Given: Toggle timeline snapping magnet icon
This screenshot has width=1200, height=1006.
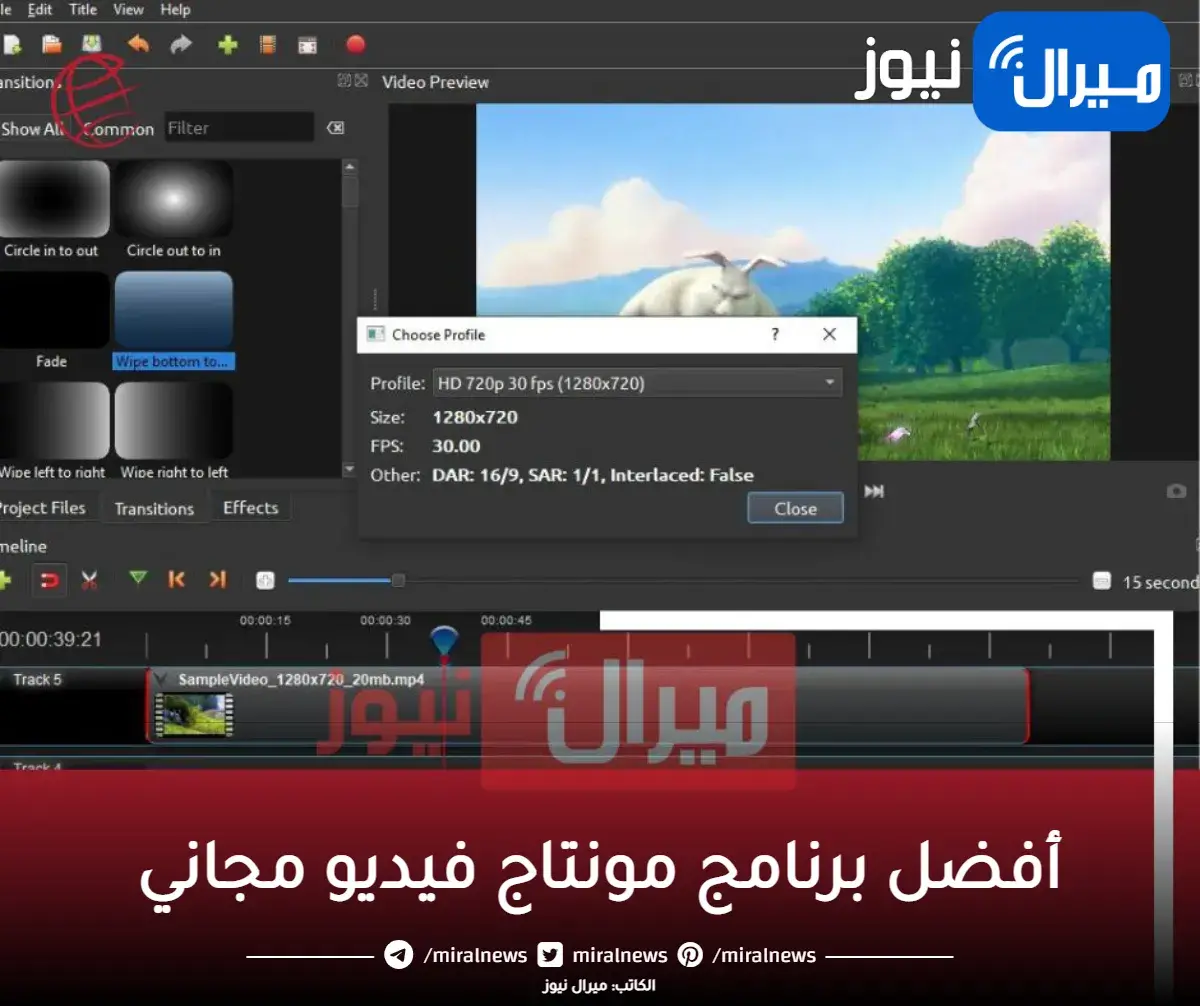Looking at the screenshot, I should tap(49, 579).
